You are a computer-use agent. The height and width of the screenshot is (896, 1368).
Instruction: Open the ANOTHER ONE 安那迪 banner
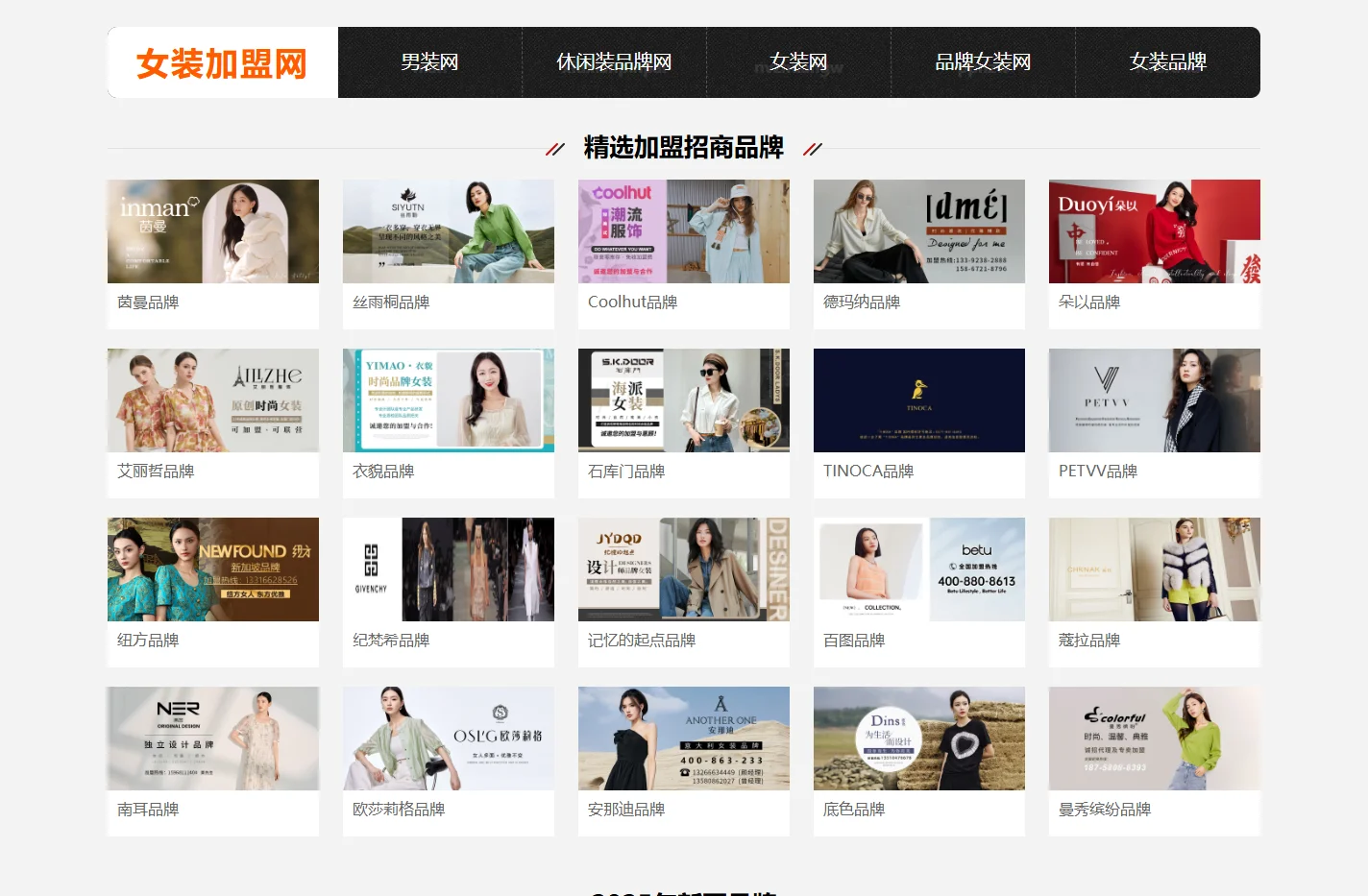pyautogui.click(x=684, y=739)
